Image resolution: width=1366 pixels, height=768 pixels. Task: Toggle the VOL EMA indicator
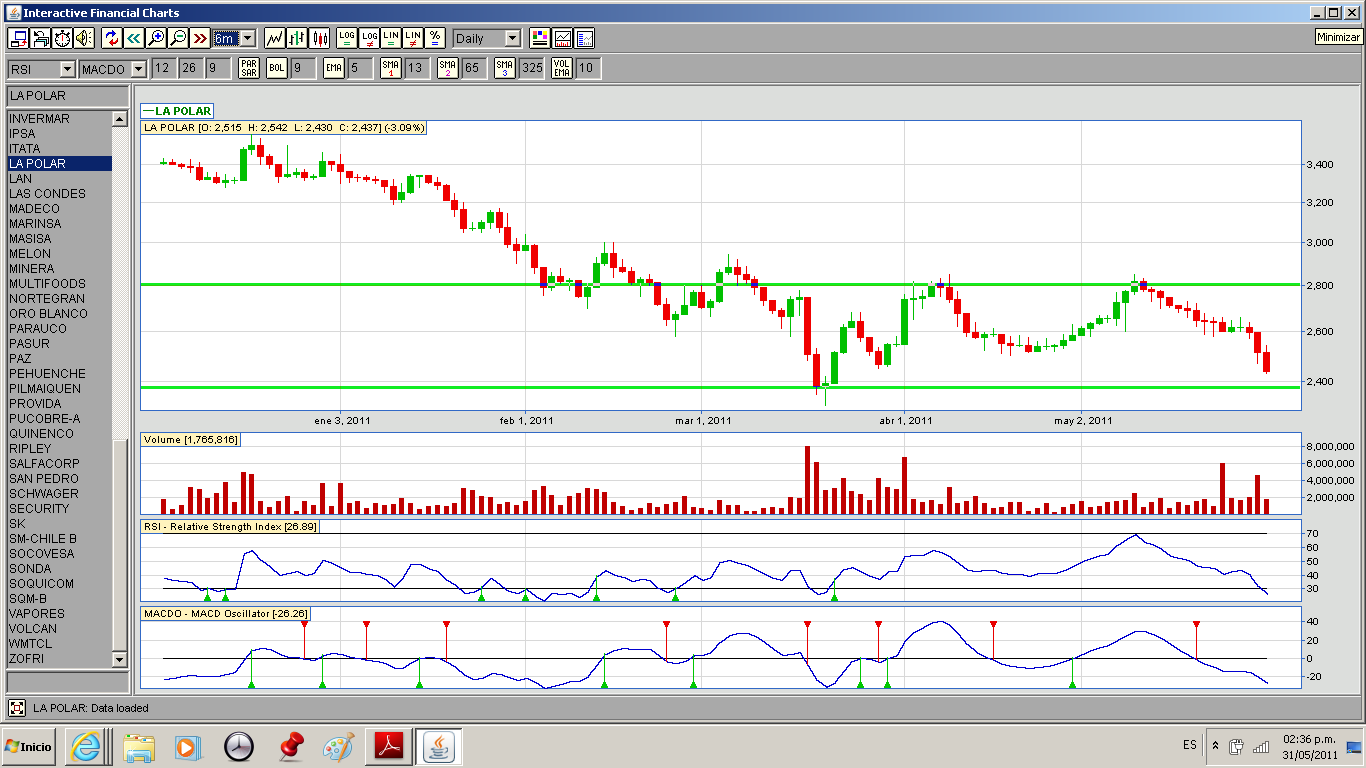[x=561, y=68]
